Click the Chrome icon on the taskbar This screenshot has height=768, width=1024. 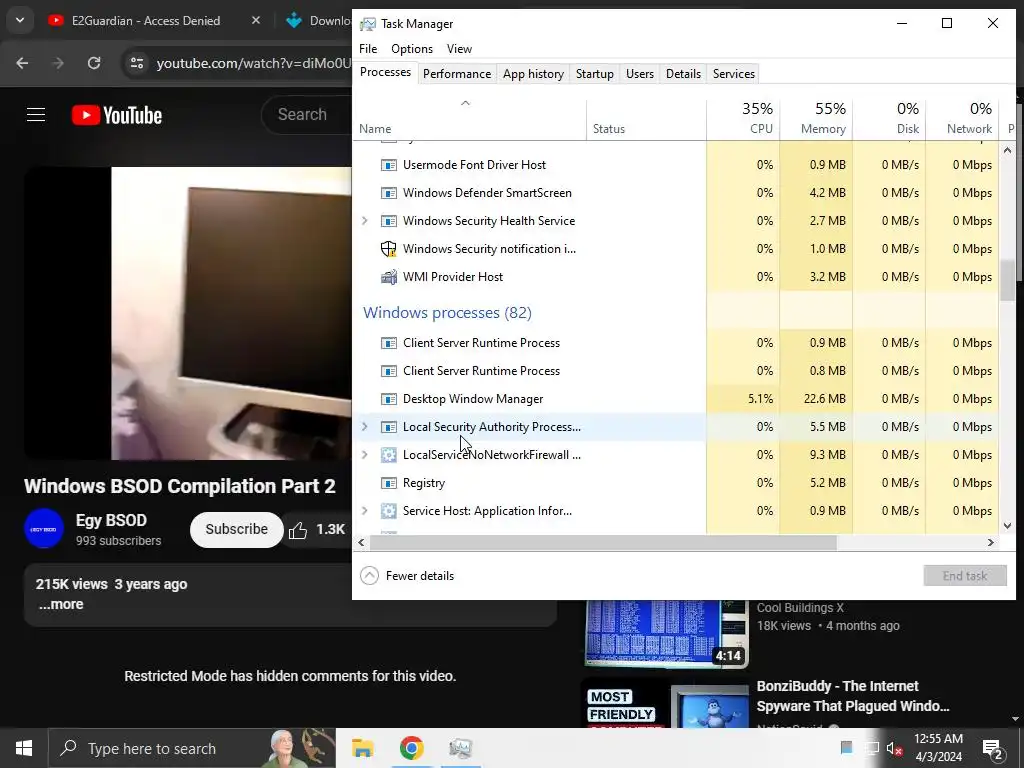(x=411, y=748)
